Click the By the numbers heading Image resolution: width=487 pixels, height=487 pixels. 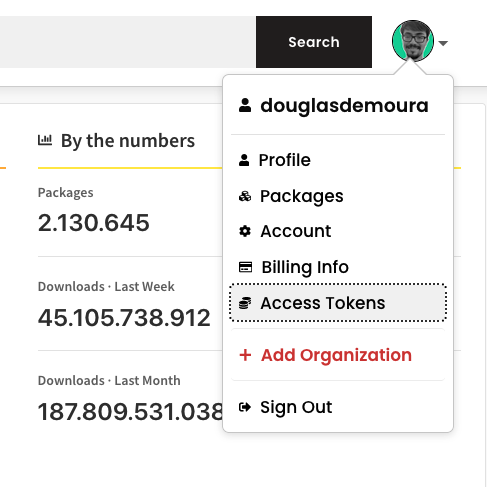click(128, 141)
